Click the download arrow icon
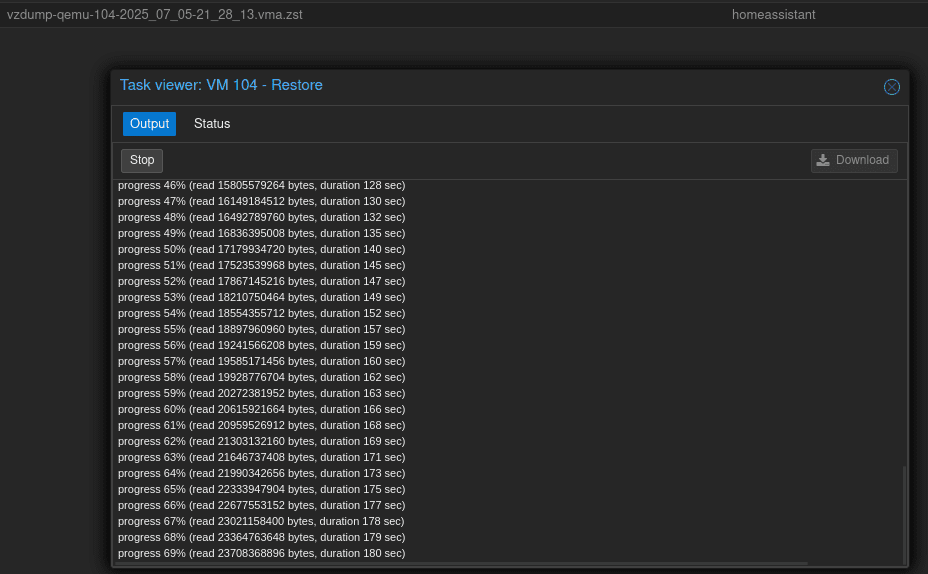Image resolution: width=928 pixels, height=574 pixels. (823, 160)
